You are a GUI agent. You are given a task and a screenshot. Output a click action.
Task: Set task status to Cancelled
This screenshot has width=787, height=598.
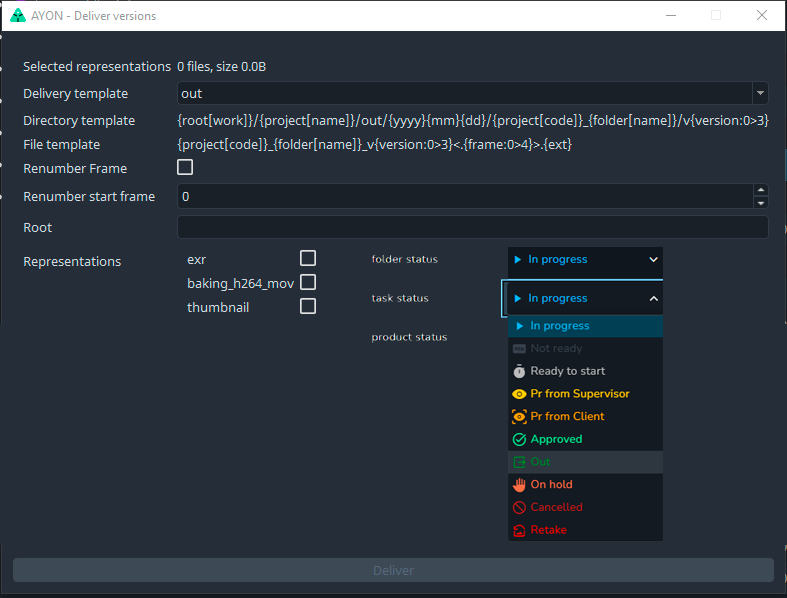click(x=585, y=507)
